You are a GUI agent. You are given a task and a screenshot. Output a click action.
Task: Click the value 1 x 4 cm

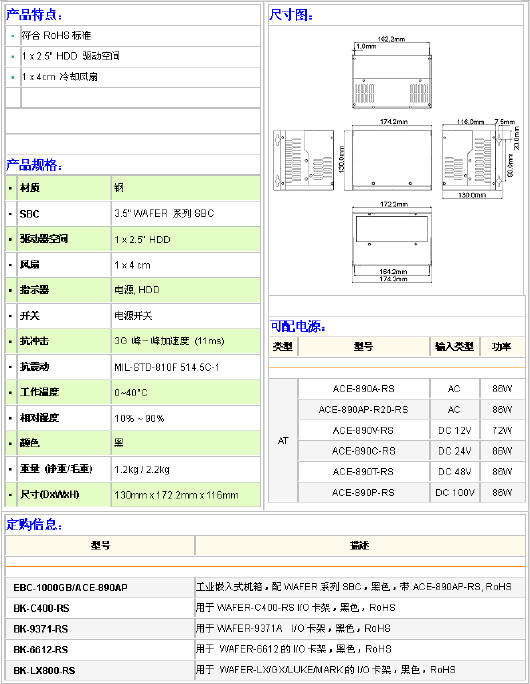coord(132,265)
